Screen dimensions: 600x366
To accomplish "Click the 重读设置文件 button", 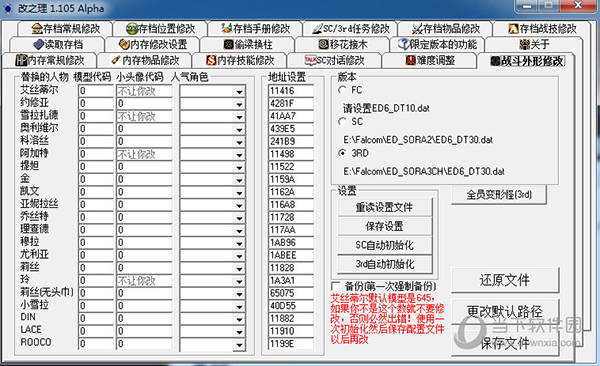I will 385,207.
